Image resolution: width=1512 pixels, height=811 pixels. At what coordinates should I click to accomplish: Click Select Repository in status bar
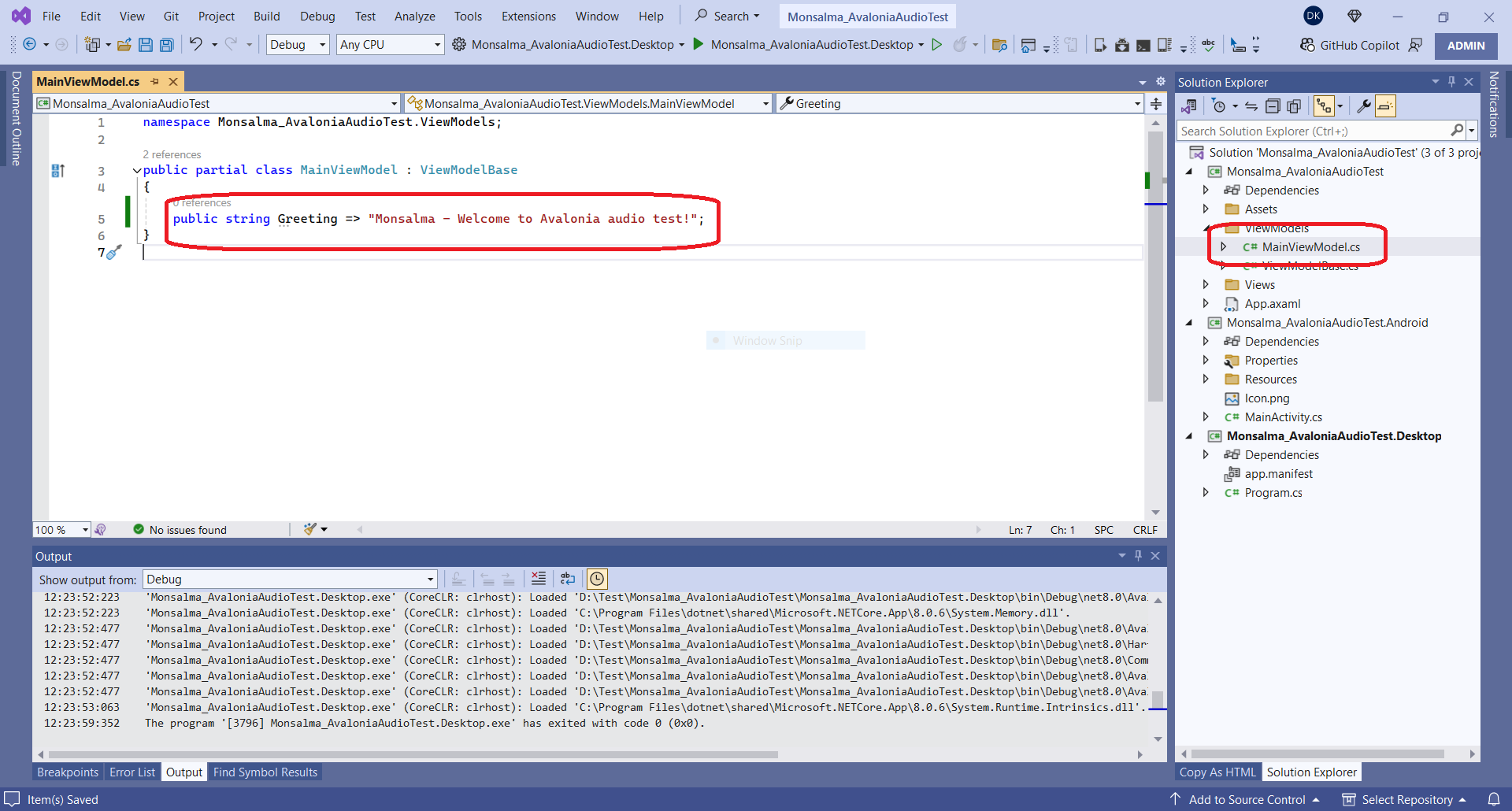coord(1406,799)
